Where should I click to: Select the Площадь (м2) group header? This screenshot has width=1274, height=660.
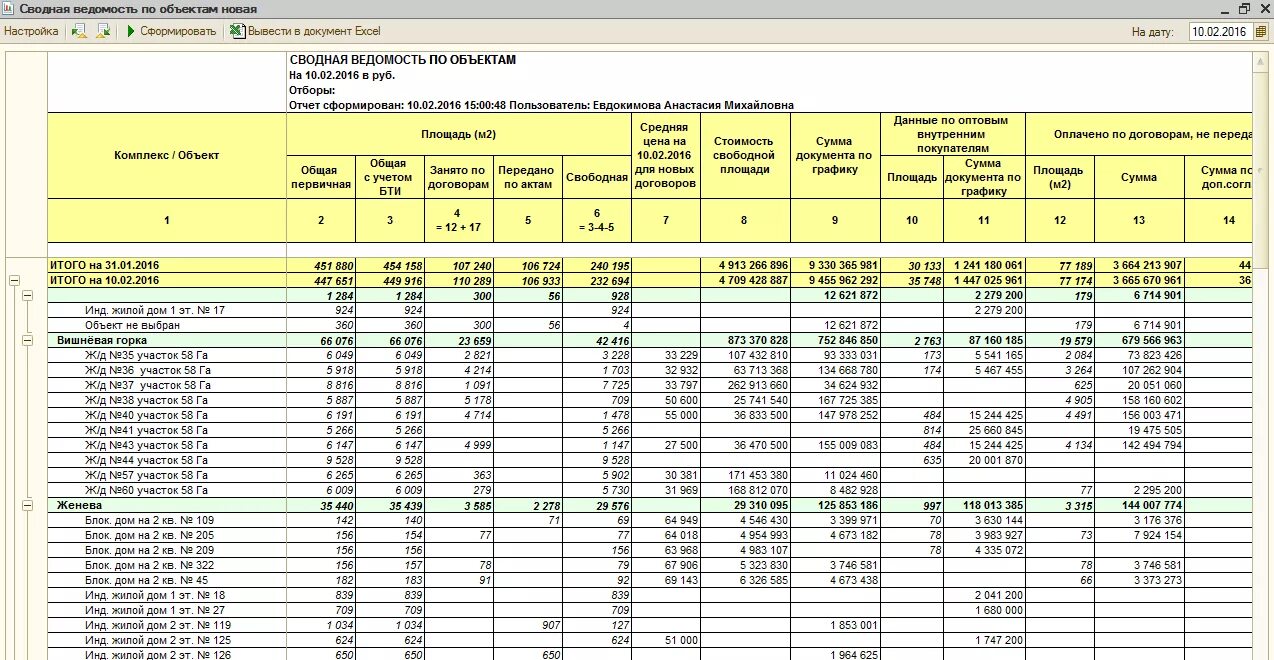point(459,134)
